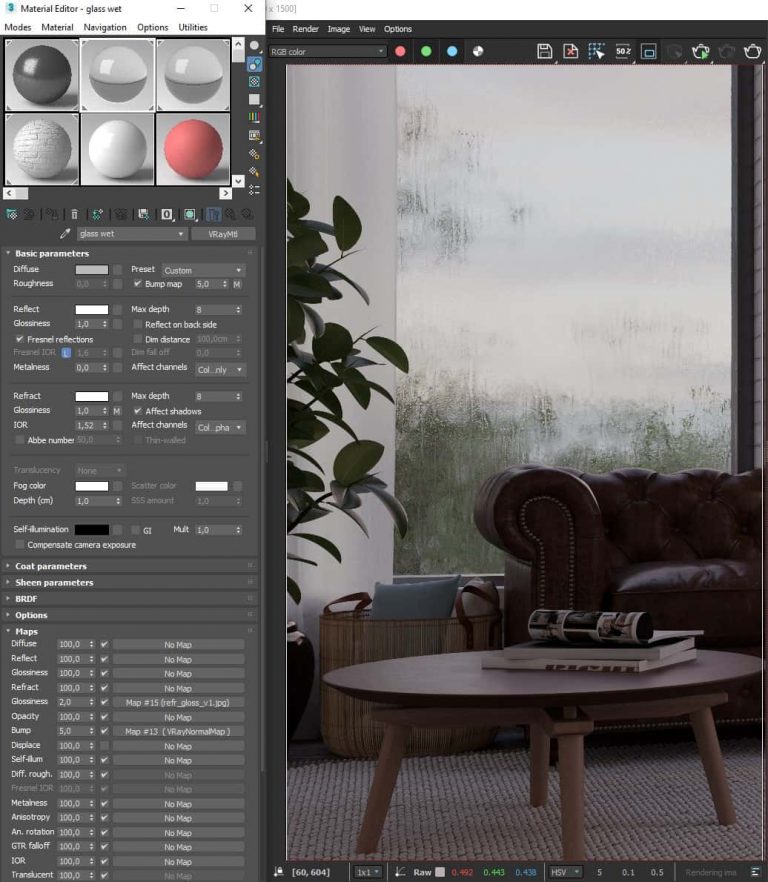Click the rightmost teapot render icon

click(752, 51)
